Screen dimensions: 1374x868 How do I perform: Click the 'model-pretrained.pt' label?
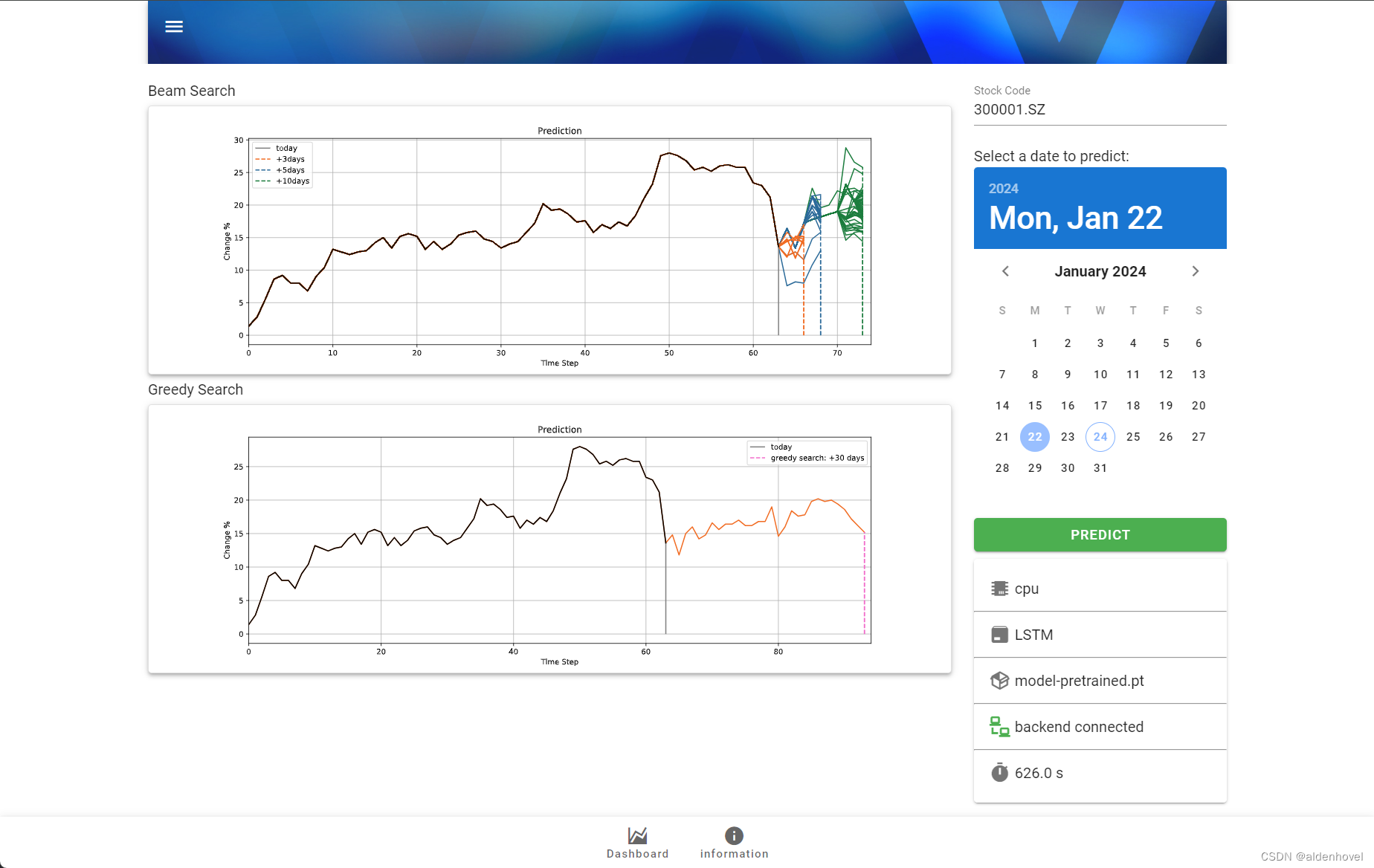click(x=1079, y=681)
